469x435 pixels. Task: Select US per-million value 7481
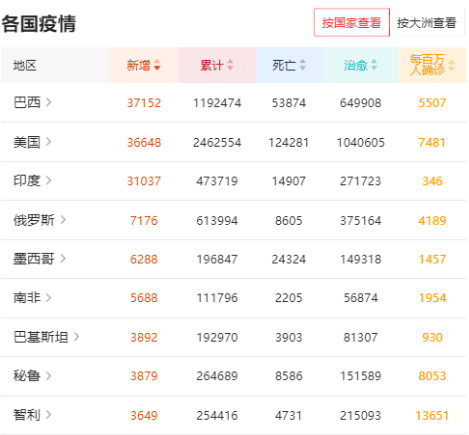[432, 142]
